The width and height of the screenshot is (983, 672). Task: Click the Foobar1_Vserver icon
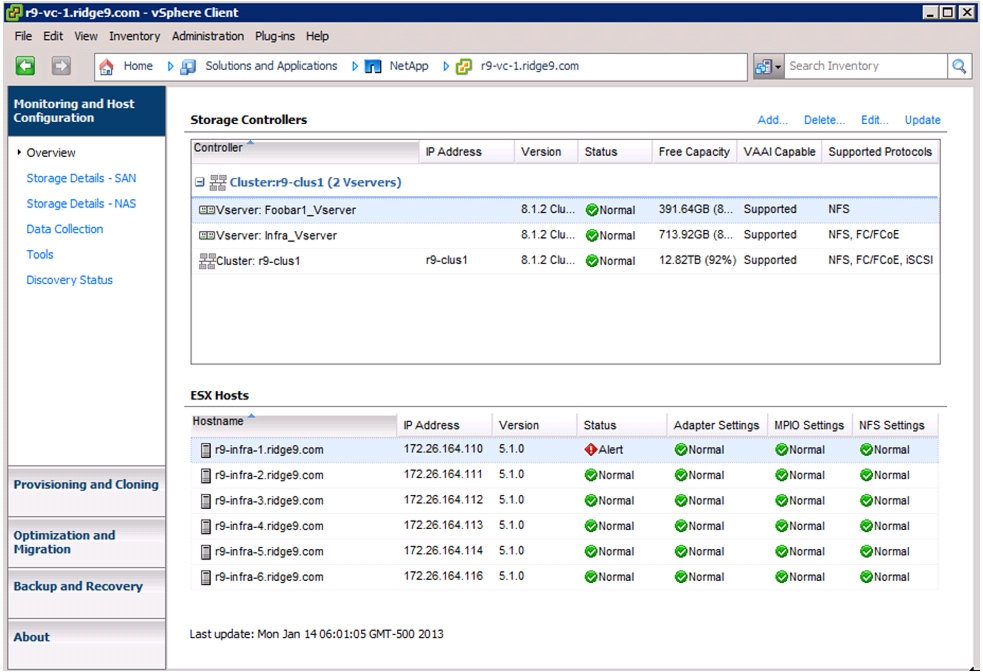pos(207,210)
